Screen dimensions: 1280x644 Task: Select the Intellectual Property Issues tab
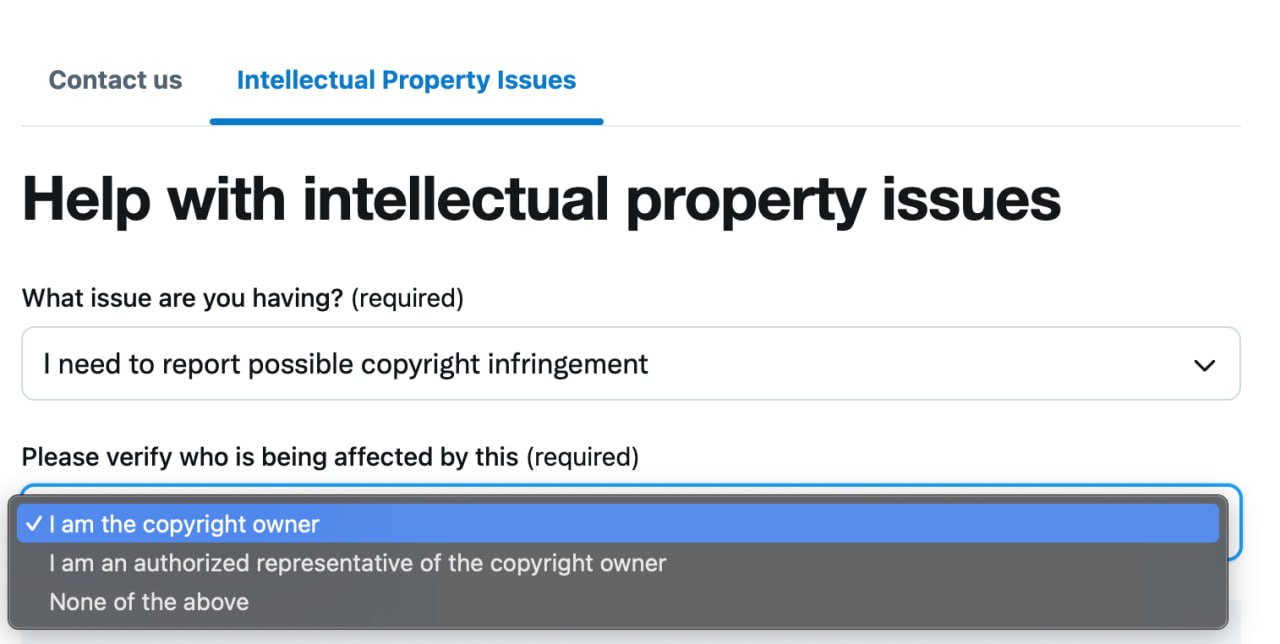point(406,80)
